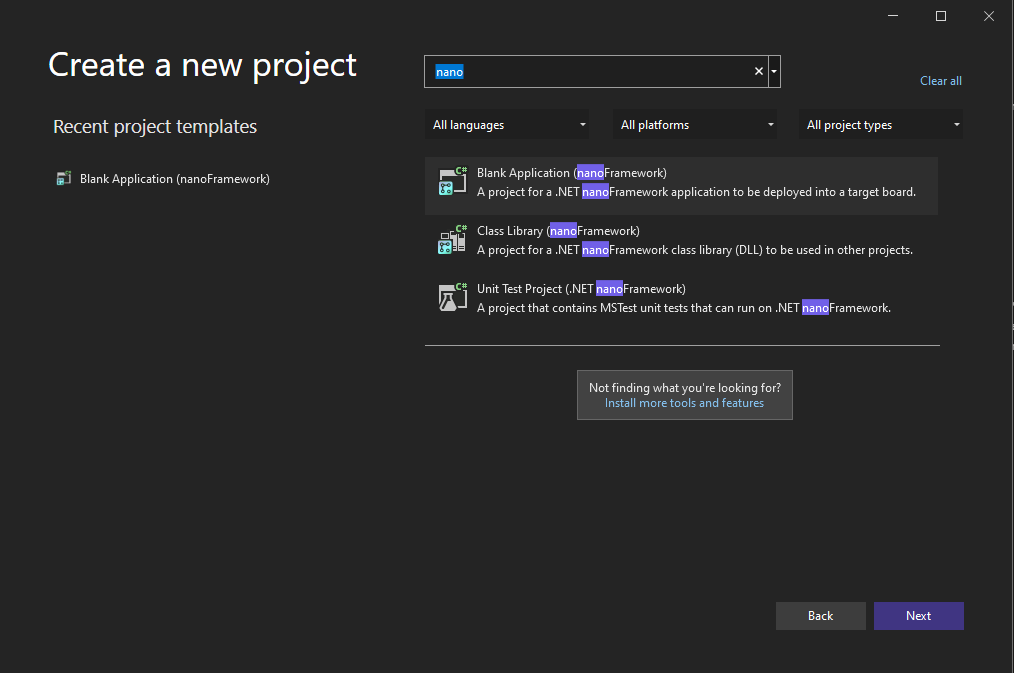Image resolution: width=1014 pixels, height=673 pixels.
Task: Click the Blank Application (nanoFramework) template icon
Action: pos(452,182)
